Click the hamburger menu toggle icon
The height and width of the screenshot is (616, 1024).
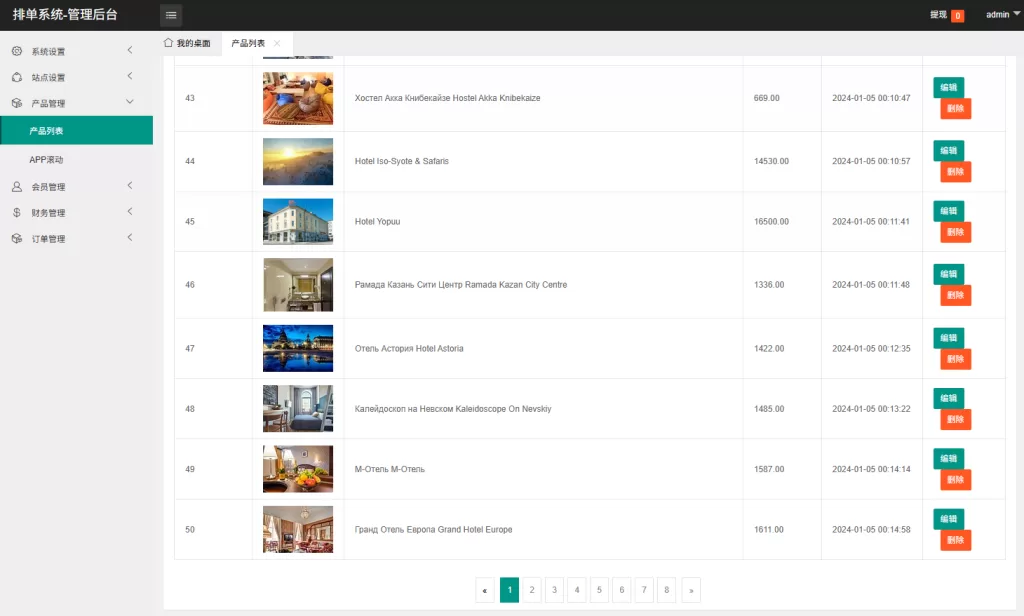(171, 15)
